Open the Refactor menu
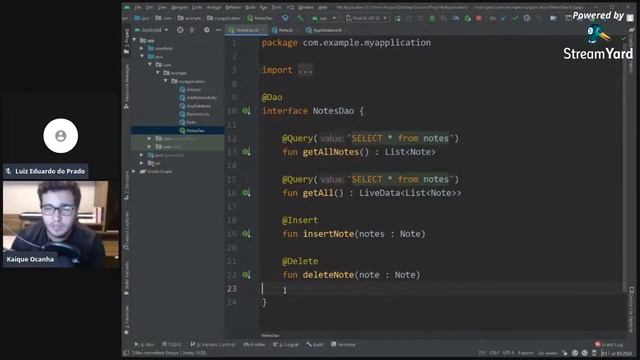This screenshot has width=640, height=360. pyautogui.click(x=233, y=7)
